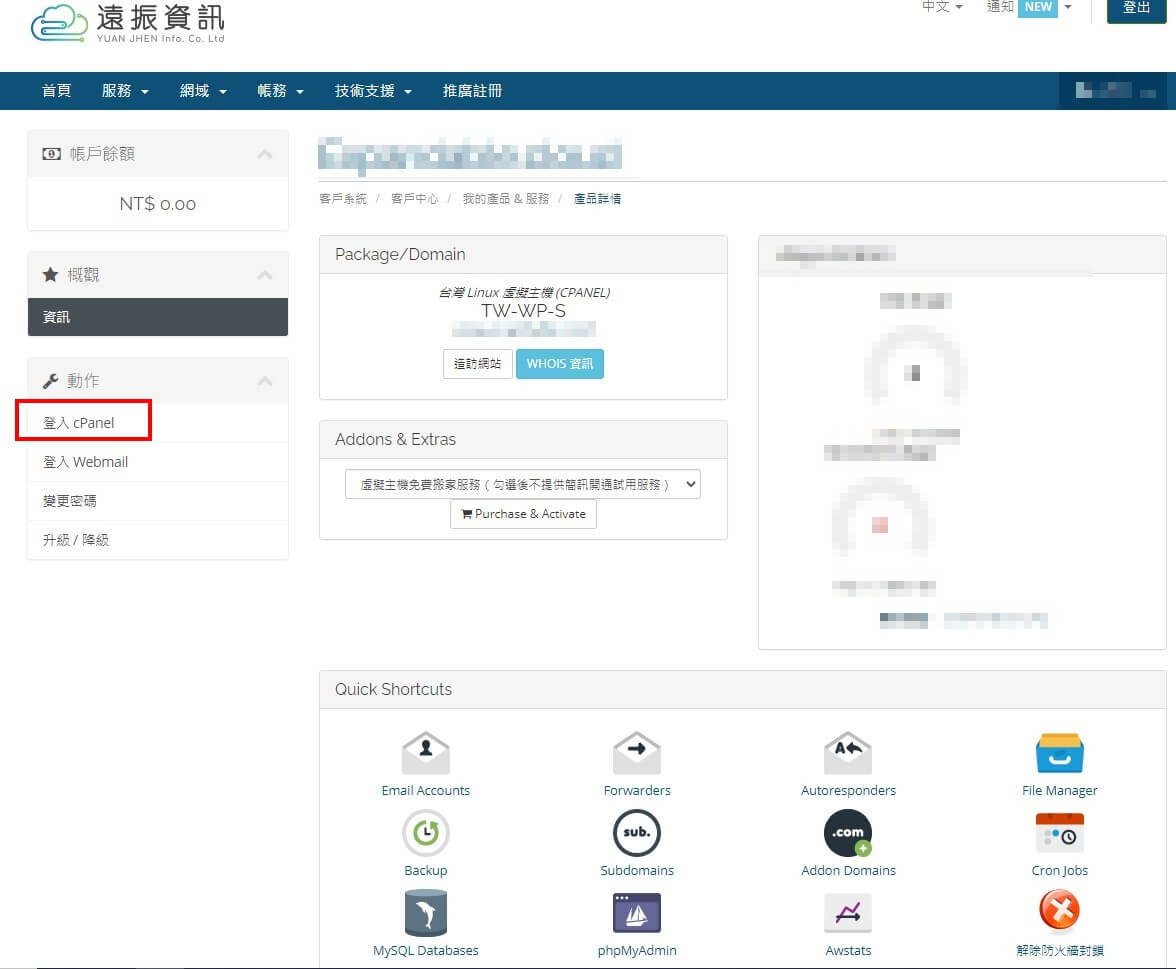The height and width of the screenshot is (969, 1176).
Task: Click the WHOIS 資訊 button
Action: 560,364
